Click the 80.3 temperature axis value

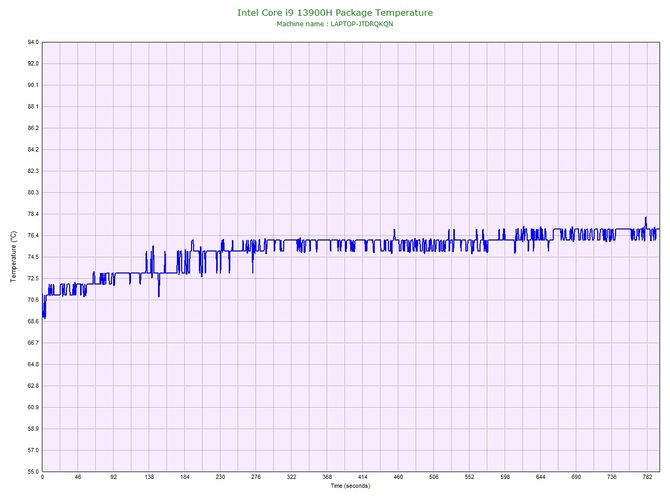32,192
